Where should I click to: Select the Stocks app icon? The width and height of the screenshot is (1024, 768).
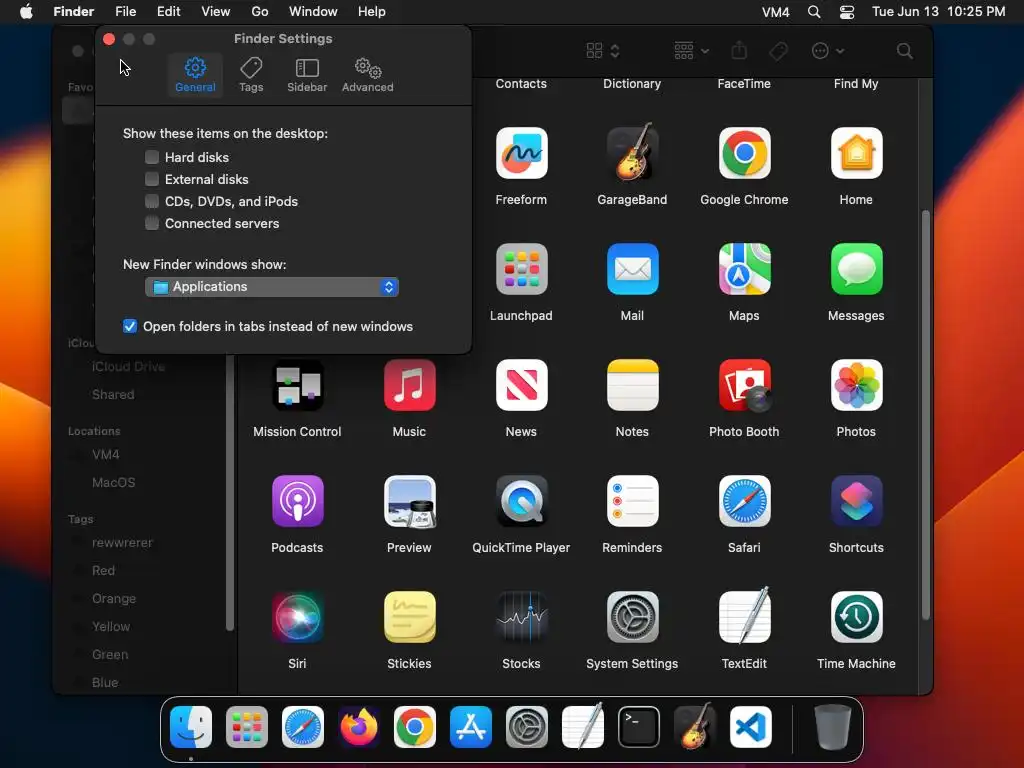[x=521, y=617]
